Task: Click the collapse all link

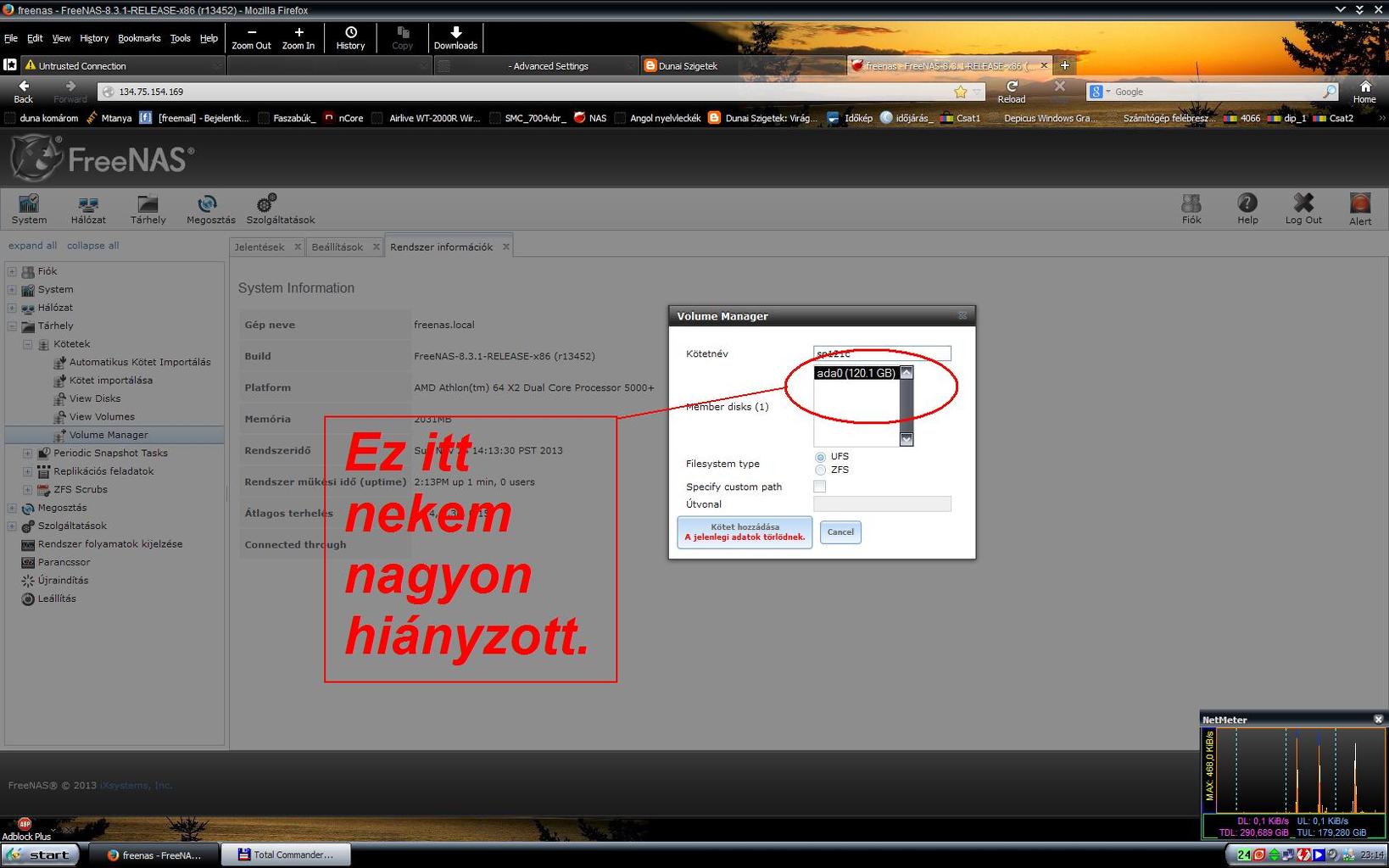Action: [x=92, y=246]
